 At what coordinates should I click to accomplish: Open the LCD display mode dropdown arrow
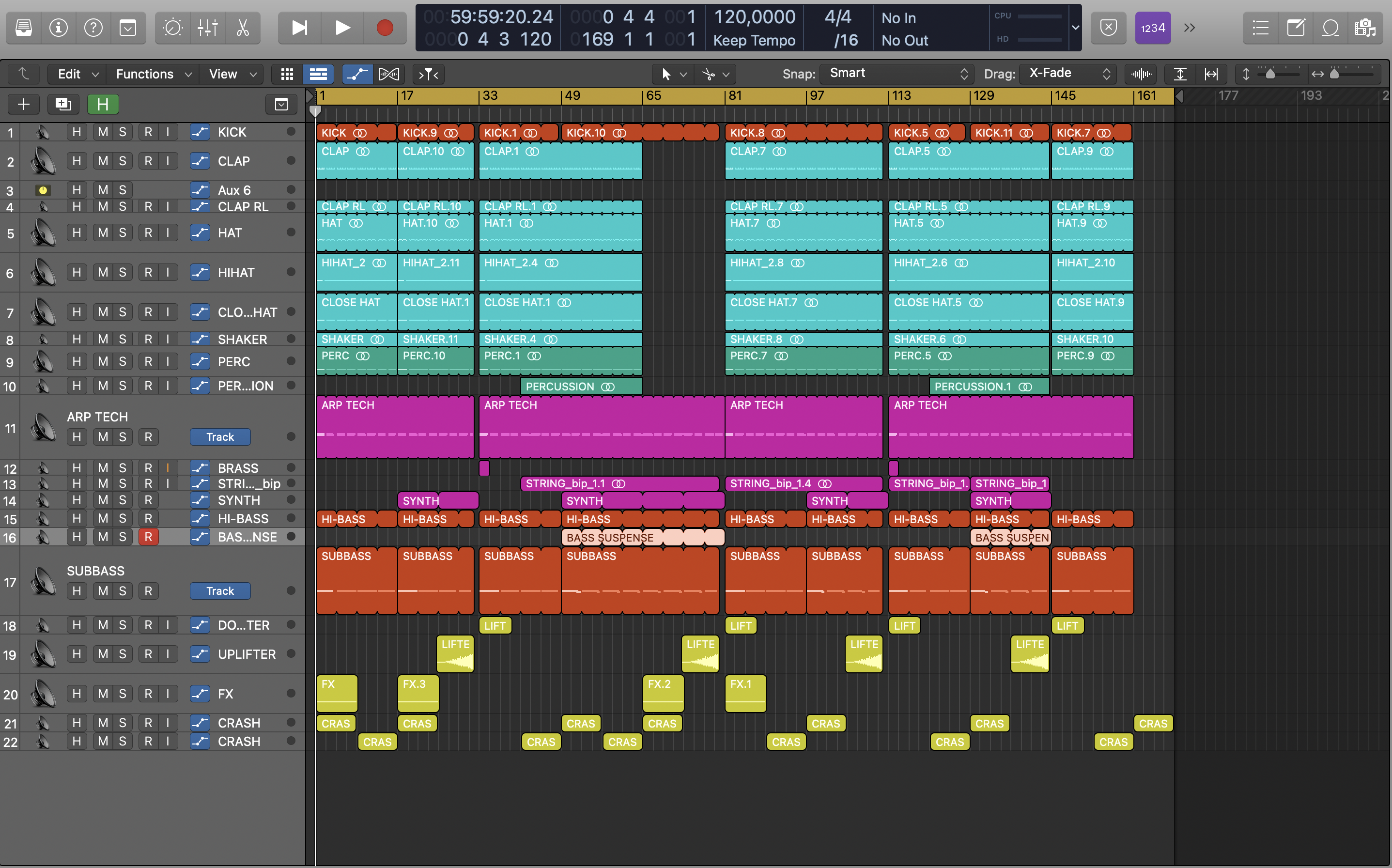coord(1075,28)
